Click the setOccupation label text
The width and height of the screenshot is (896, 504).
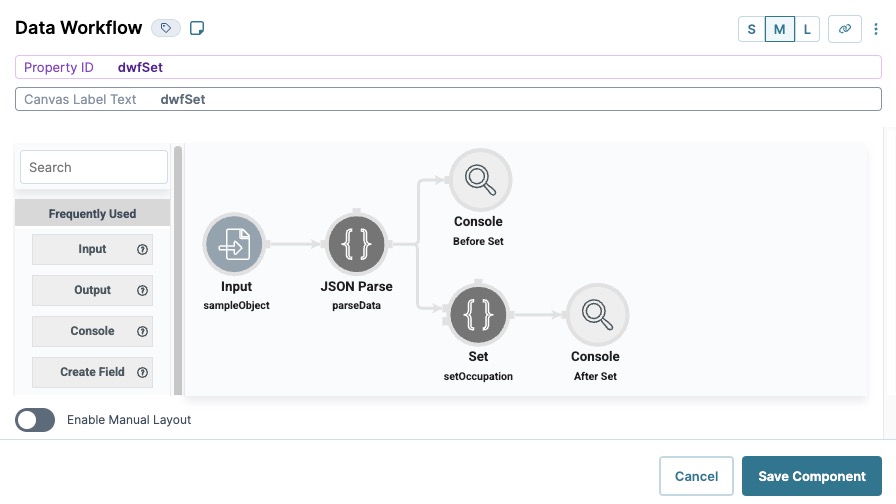click(478, 376)
